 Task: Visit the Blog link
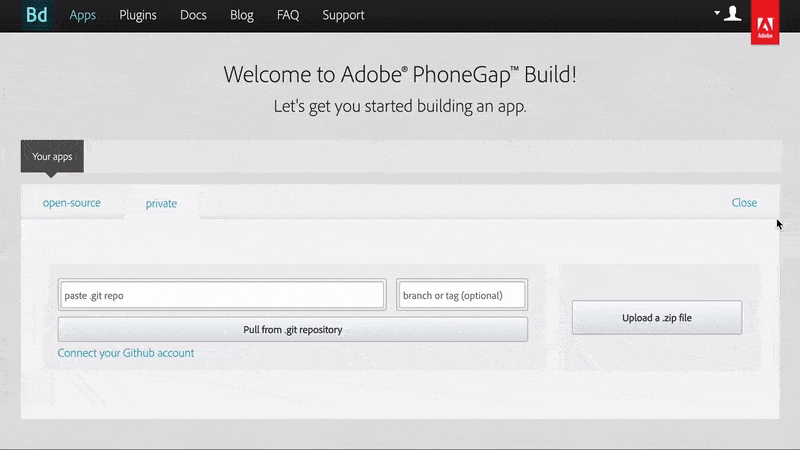[x=242, y=15]
